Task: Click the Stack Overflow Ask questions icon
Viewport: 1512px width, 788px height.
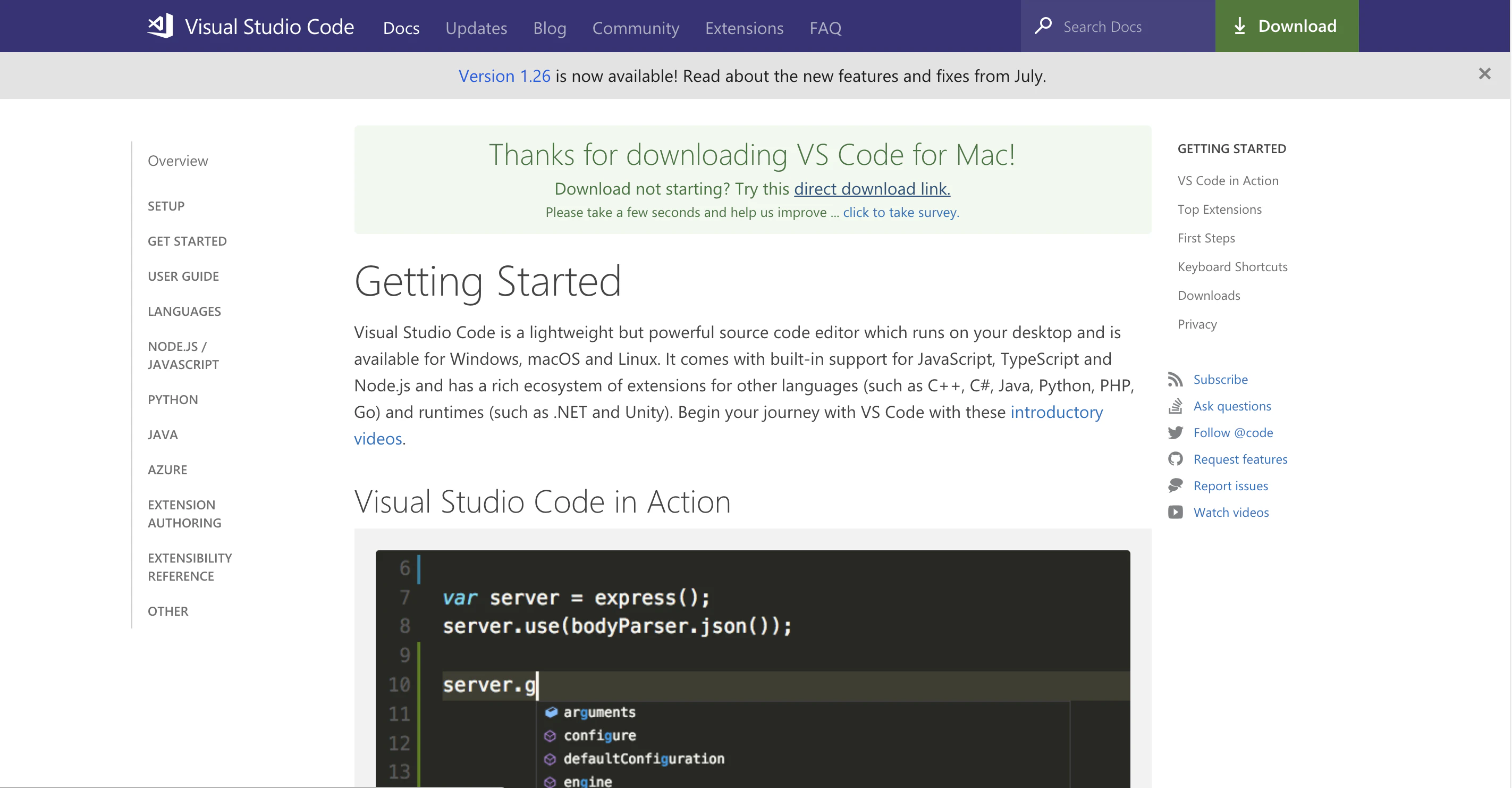Action: [1175, 406]
